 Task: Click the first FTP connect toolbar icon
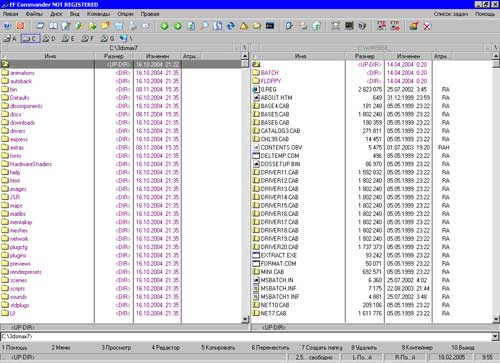381,26
